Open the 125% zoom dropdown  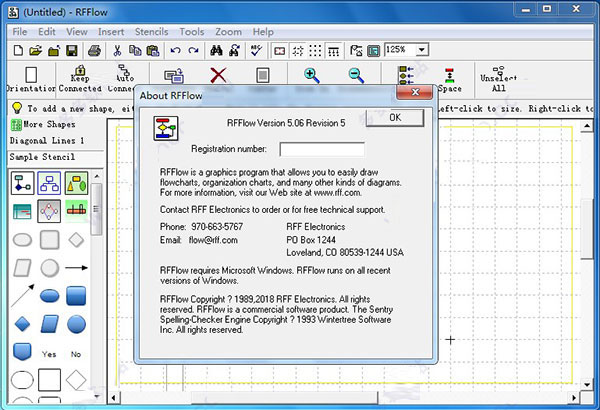[422, 50]
